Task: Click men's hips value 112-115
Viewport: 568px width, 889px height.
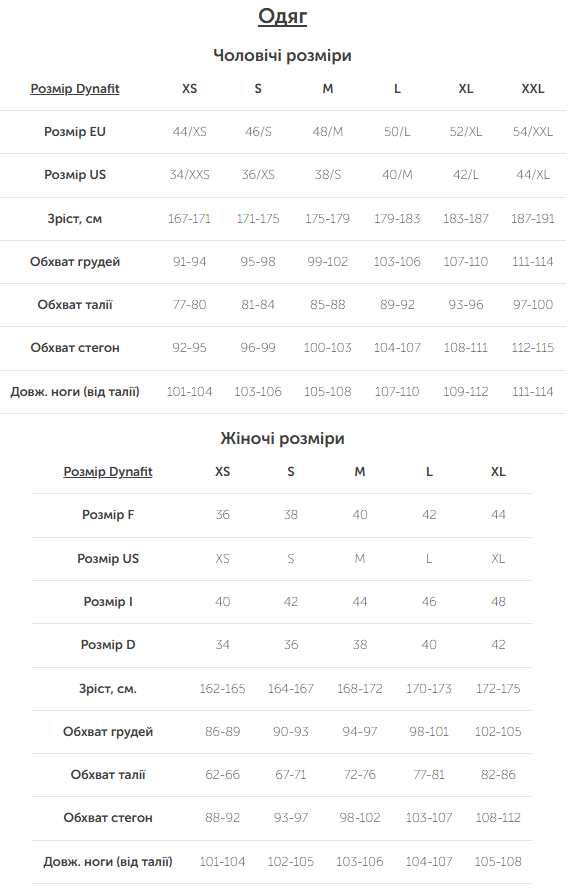Action: pyautogui.click(x=533, y=348)
